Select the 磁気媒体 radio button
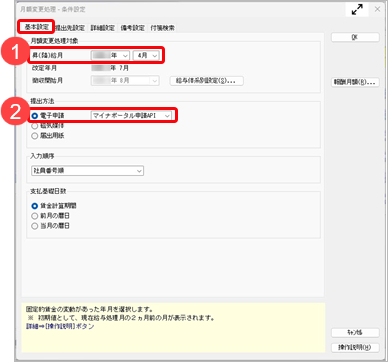Viewport: 388px width, 362px height. coord(35,126)
